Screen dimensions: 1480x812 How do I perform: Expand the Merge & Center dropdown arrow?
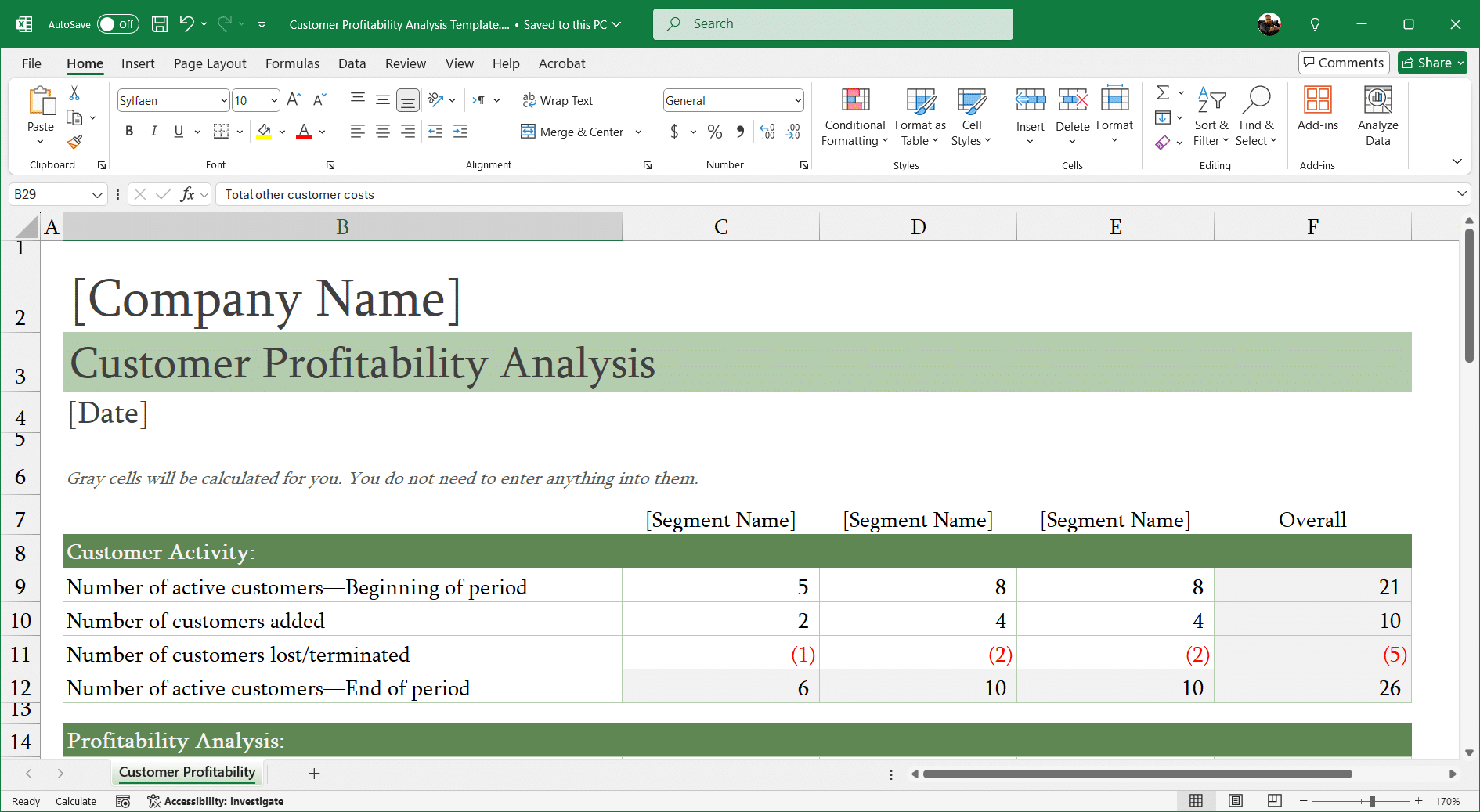point(639,132)
